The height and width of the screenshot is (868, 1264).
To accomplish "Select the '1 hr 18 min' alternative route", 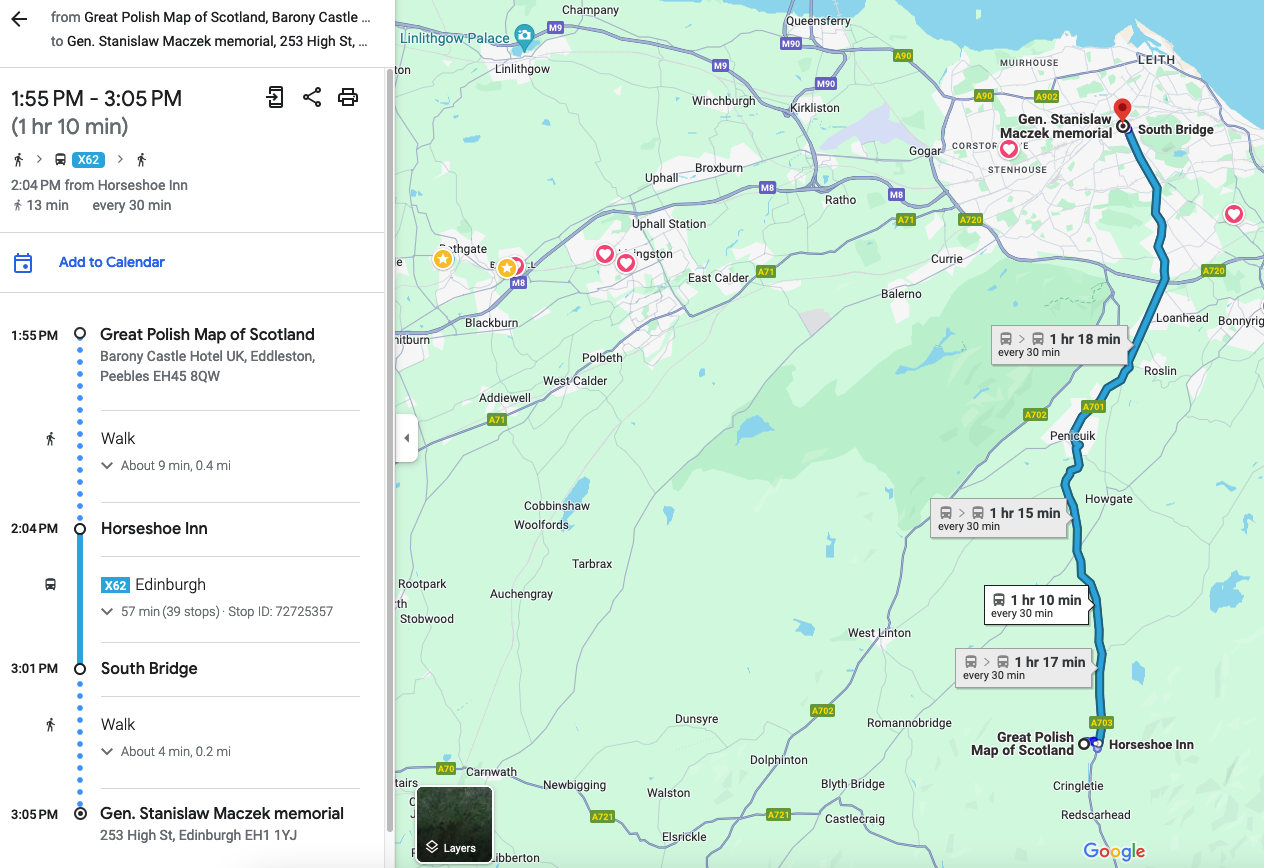I will pyautogui.click(x=1059, y=345).
